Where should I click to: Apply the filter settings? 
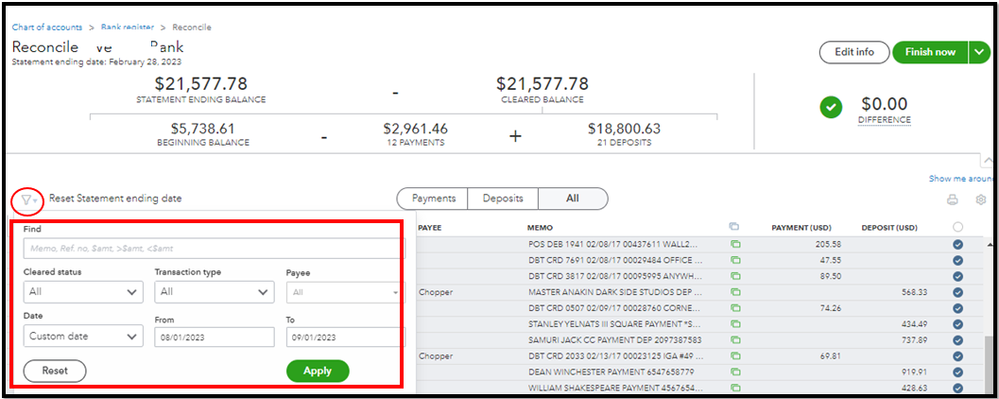[317, 370]
